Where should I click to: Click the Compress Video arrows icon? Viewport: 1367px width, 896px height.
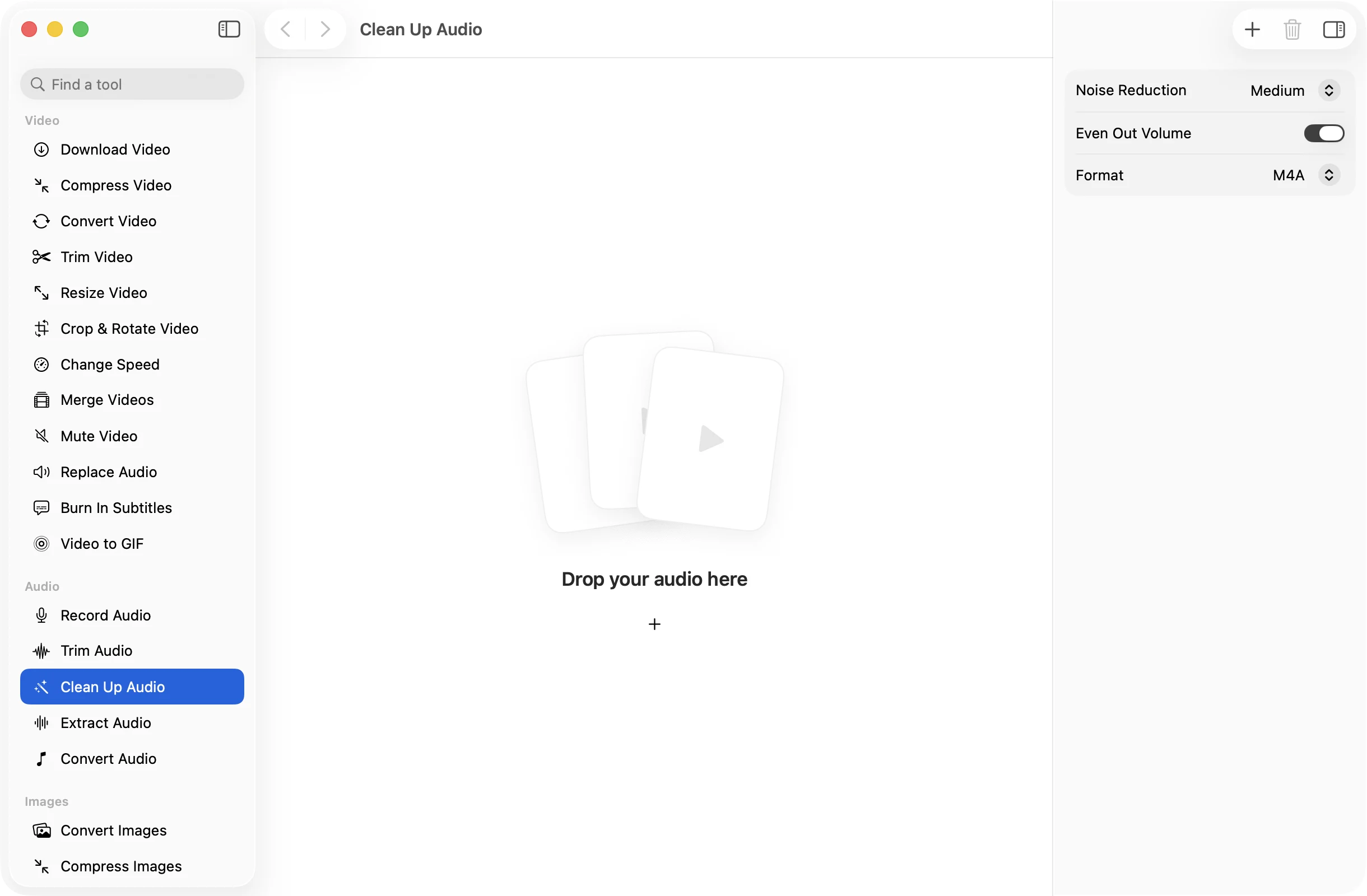(41, 185)
